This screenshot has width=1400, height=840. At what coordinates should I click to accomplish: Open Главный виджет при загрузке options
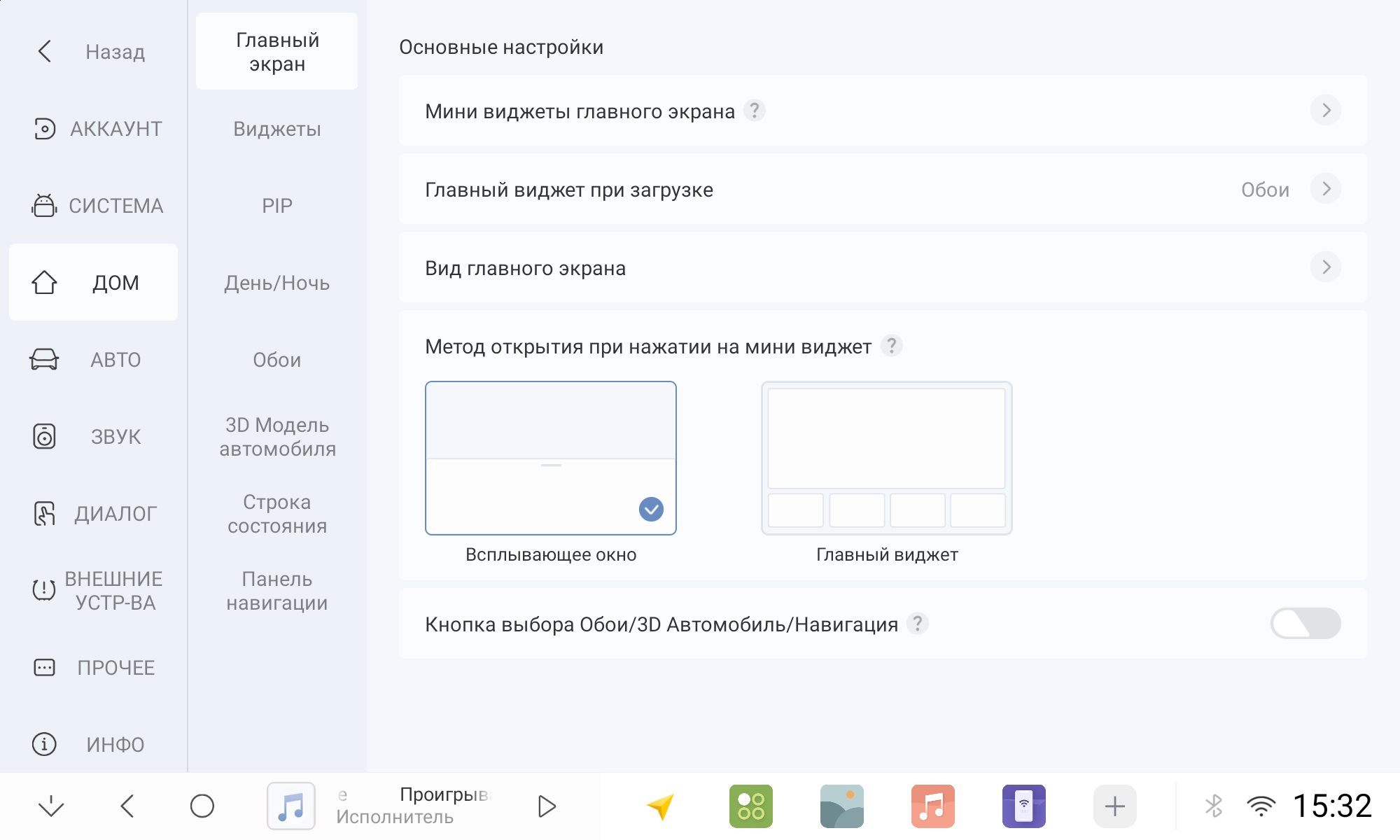click(x=883, y=189)
